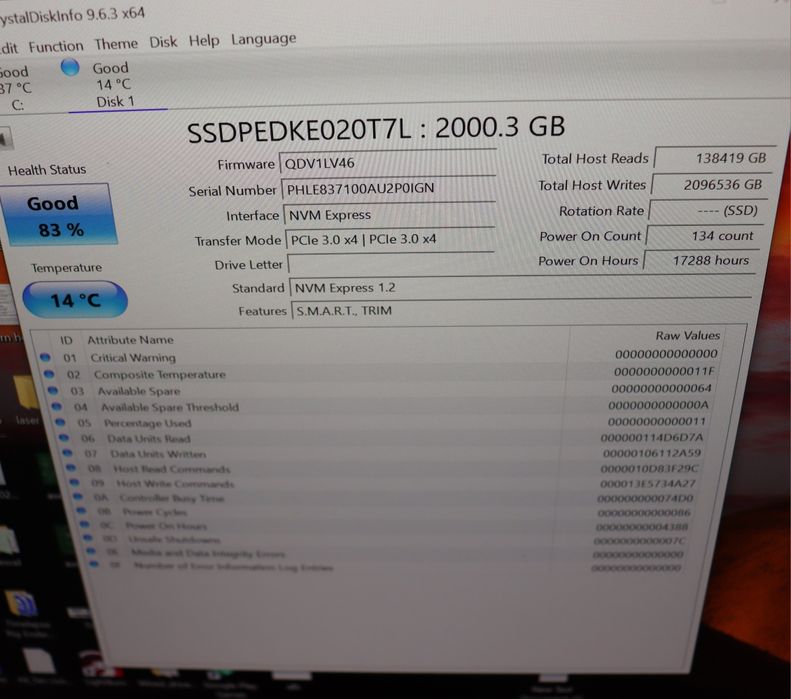Open the Disk menu
791x699 pixels.
click(x=163, y=42)
